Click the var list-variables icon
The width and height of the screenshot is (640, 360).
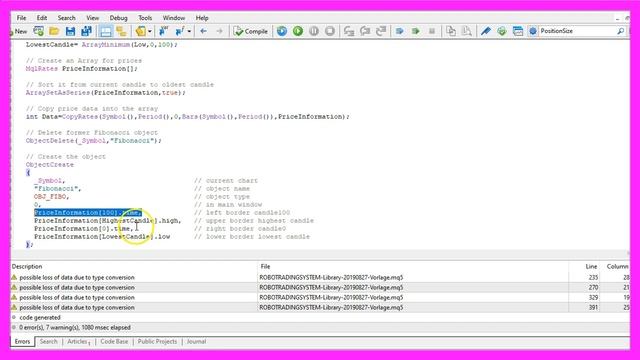click(164, 31)
